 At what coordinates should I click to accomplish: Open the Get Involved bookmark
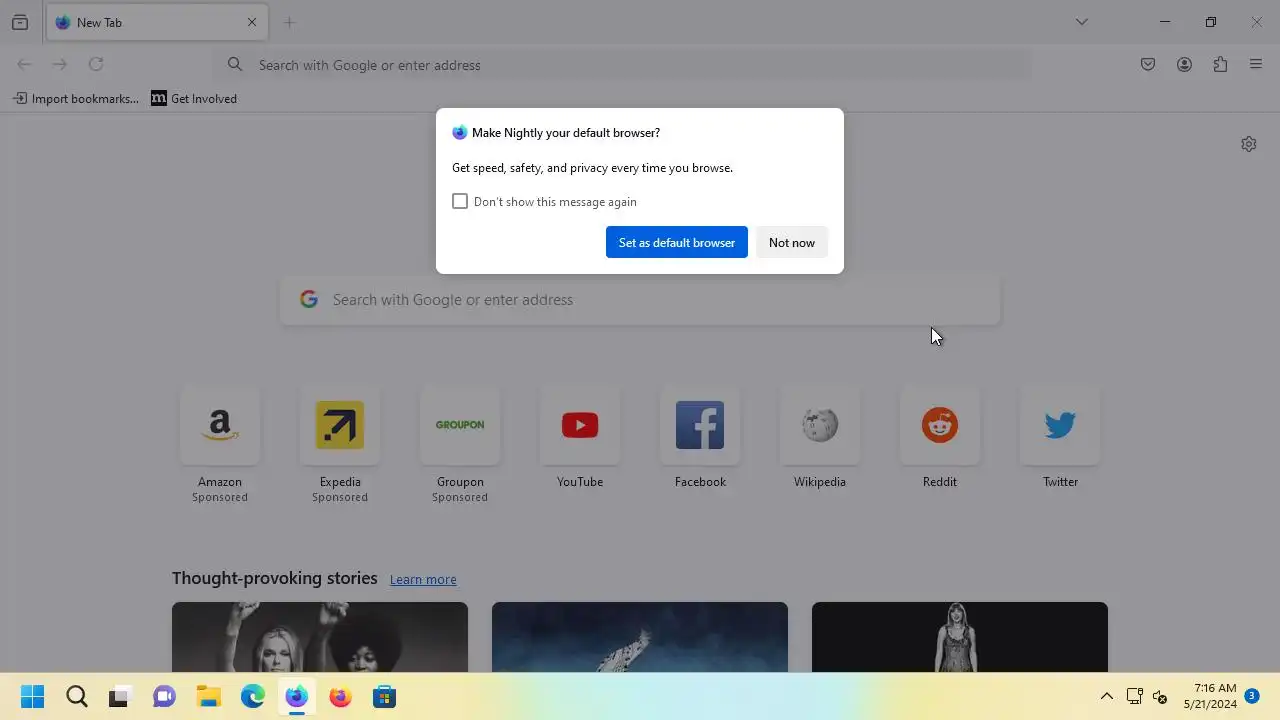tap(194, 98)
